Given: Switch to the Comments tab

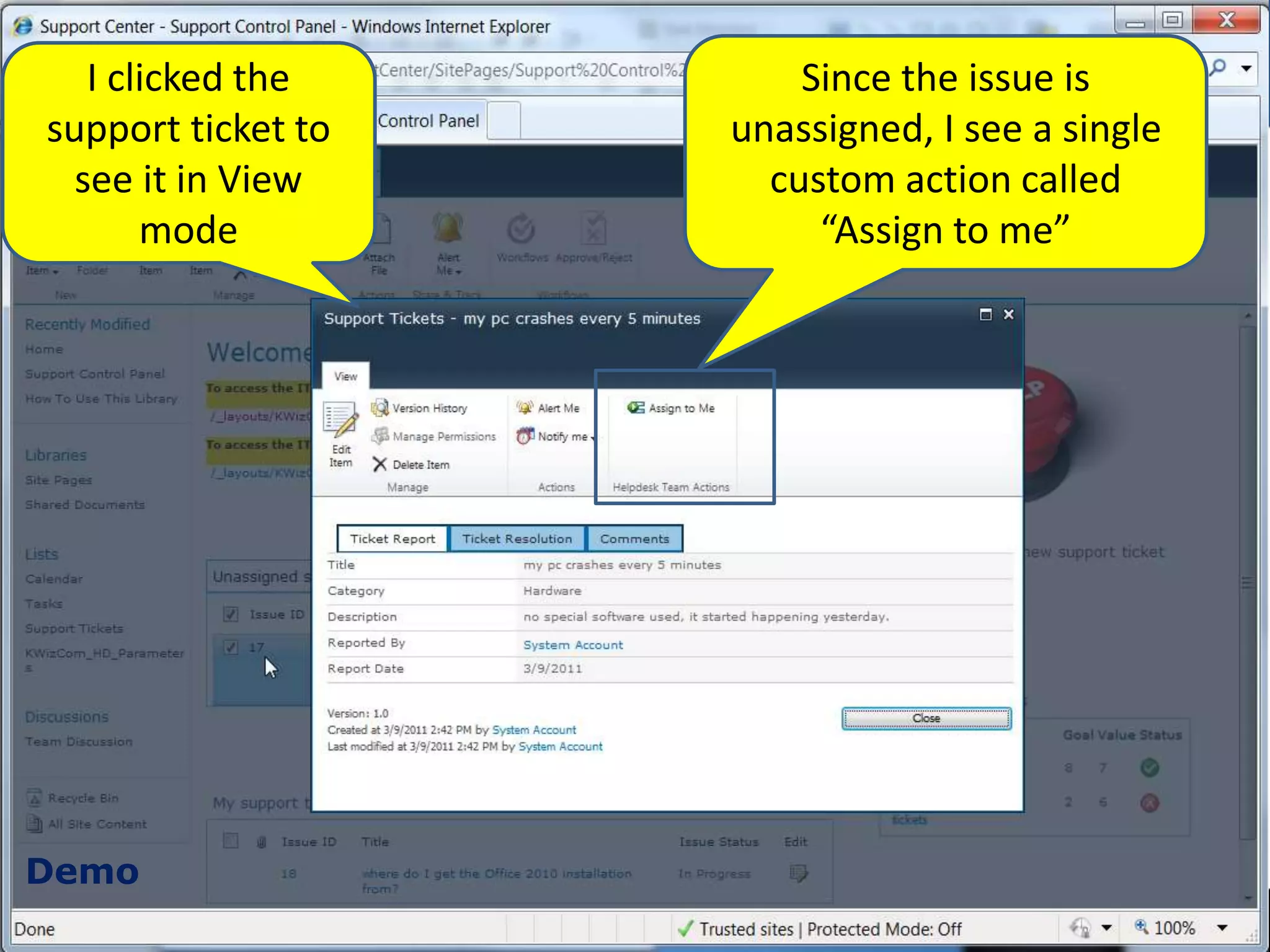Looking at the screenshot, I should click(x=634, y=539).
